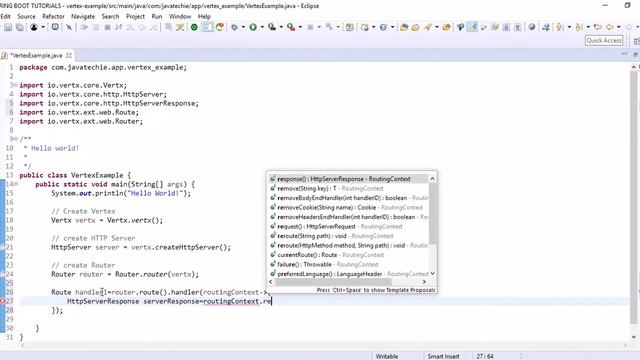This screenshot has width=640, height=360.
Task: Click the Open Type folder icon
Action: (404, 27)
